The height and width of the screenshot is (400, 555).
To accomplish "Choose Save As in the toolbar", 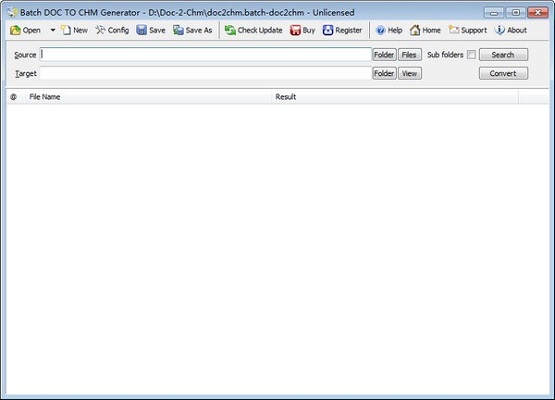I will (193, 30).
